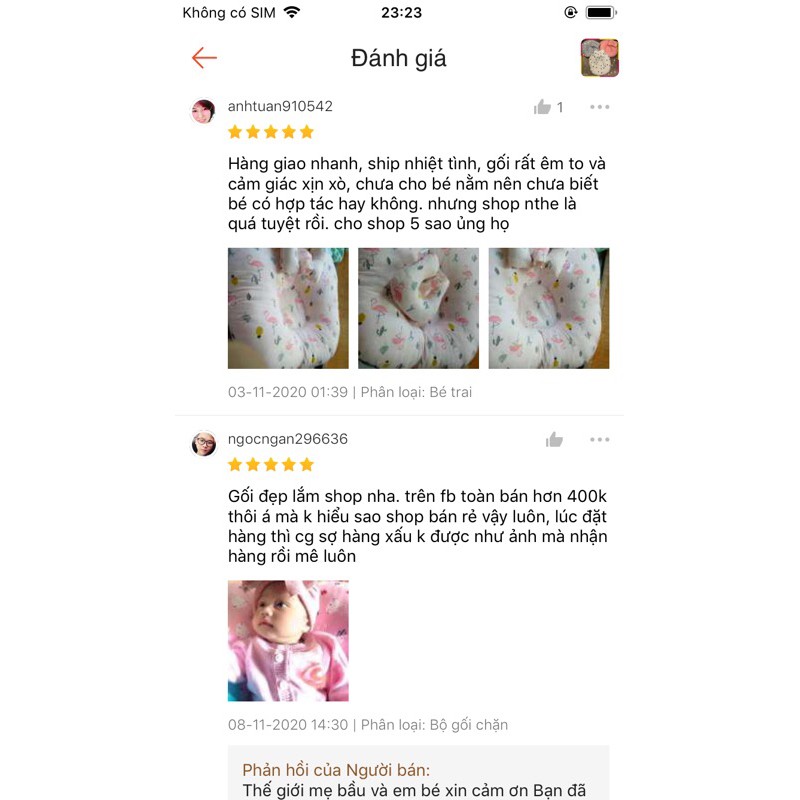Open more options for anhtuan910542's review
Screen dimensions: 800x800
point(599,107)
